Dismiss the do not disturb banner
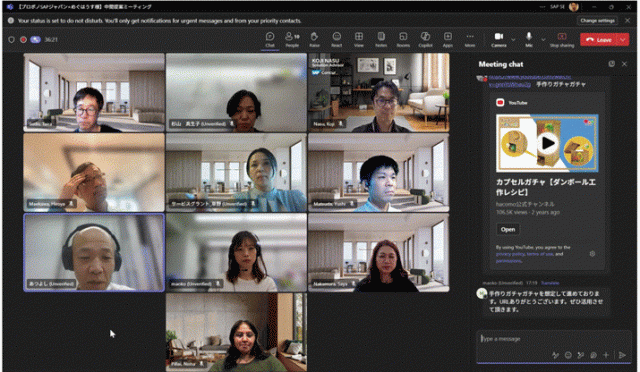 pyautogui.click(x=627, y=20)
